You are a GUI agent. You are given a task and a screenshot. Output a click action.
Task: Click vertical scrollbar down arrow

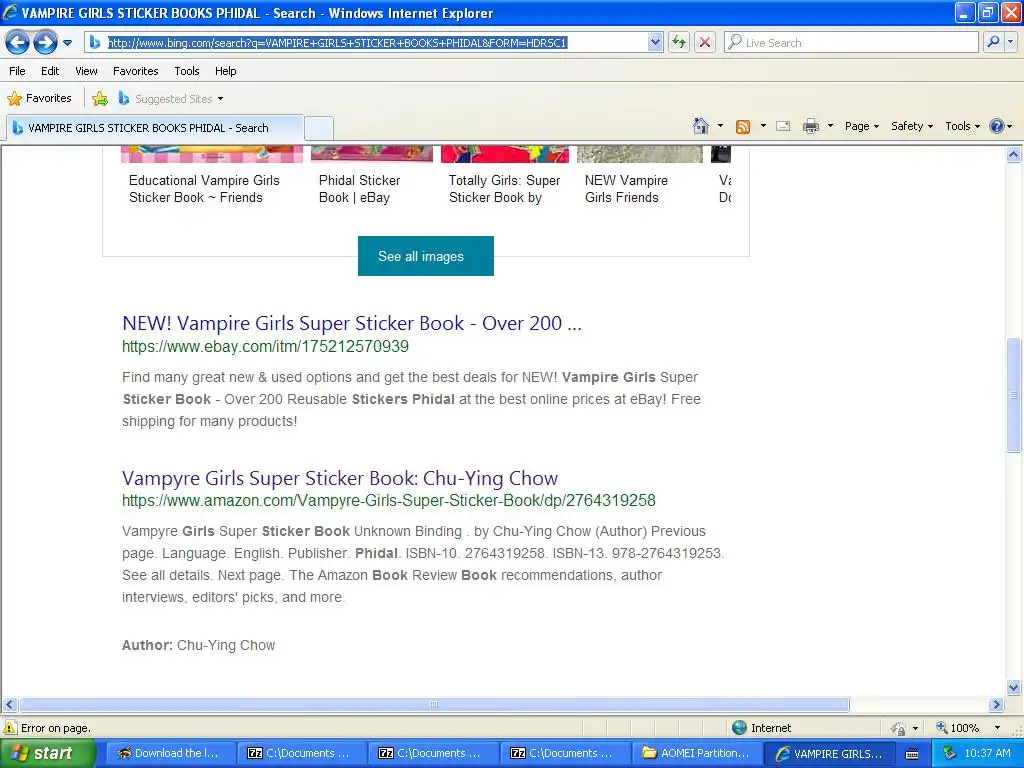(1014, 687)
